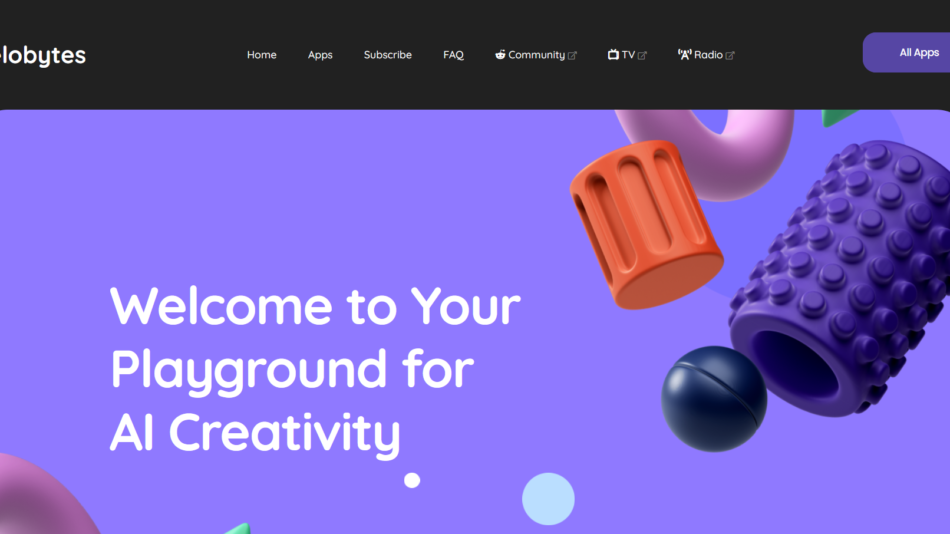Click the small white dot decoration
This screenshot has width=950, height=534.
(412, 480)
